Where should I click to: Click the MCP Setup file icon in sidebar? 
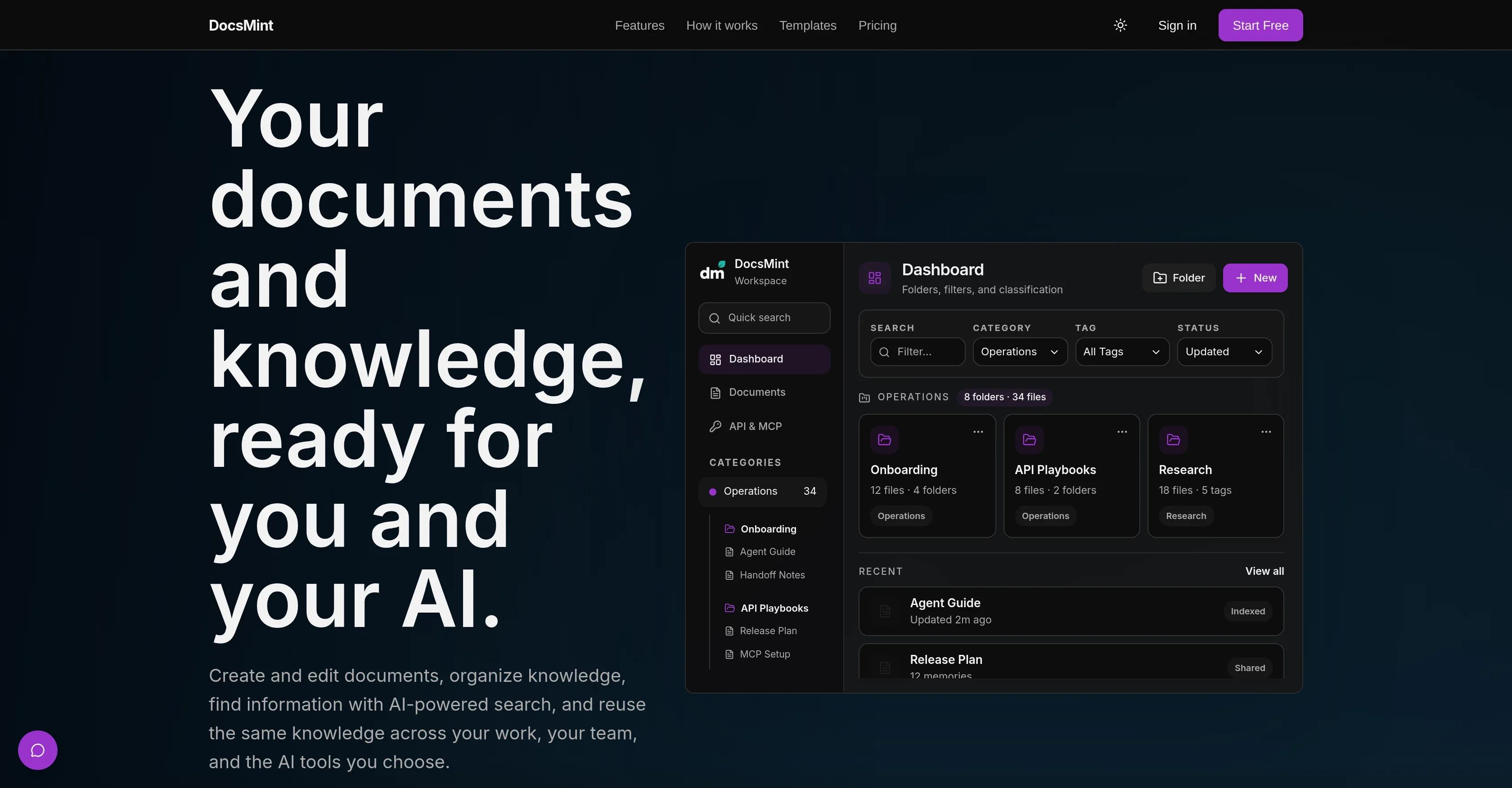pyautogui.click(x=729, y=655)
